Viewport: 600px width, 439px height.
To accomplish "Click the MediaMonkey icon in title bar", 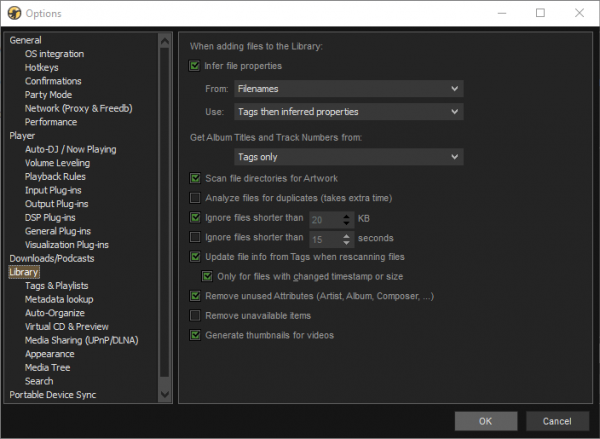I will [14, 13].
